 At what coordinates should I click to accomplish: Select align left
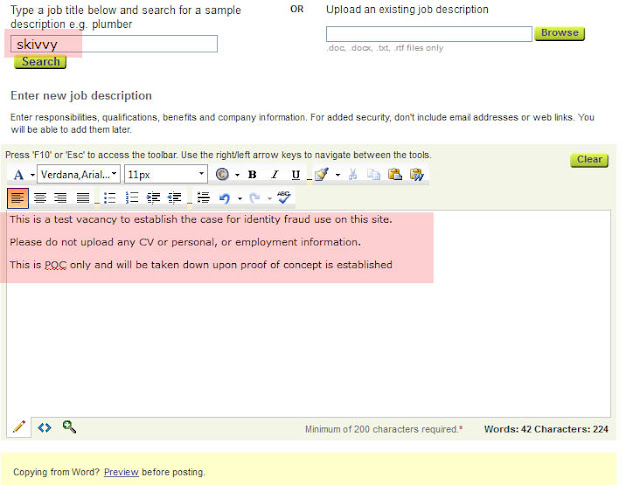point(18,198)
